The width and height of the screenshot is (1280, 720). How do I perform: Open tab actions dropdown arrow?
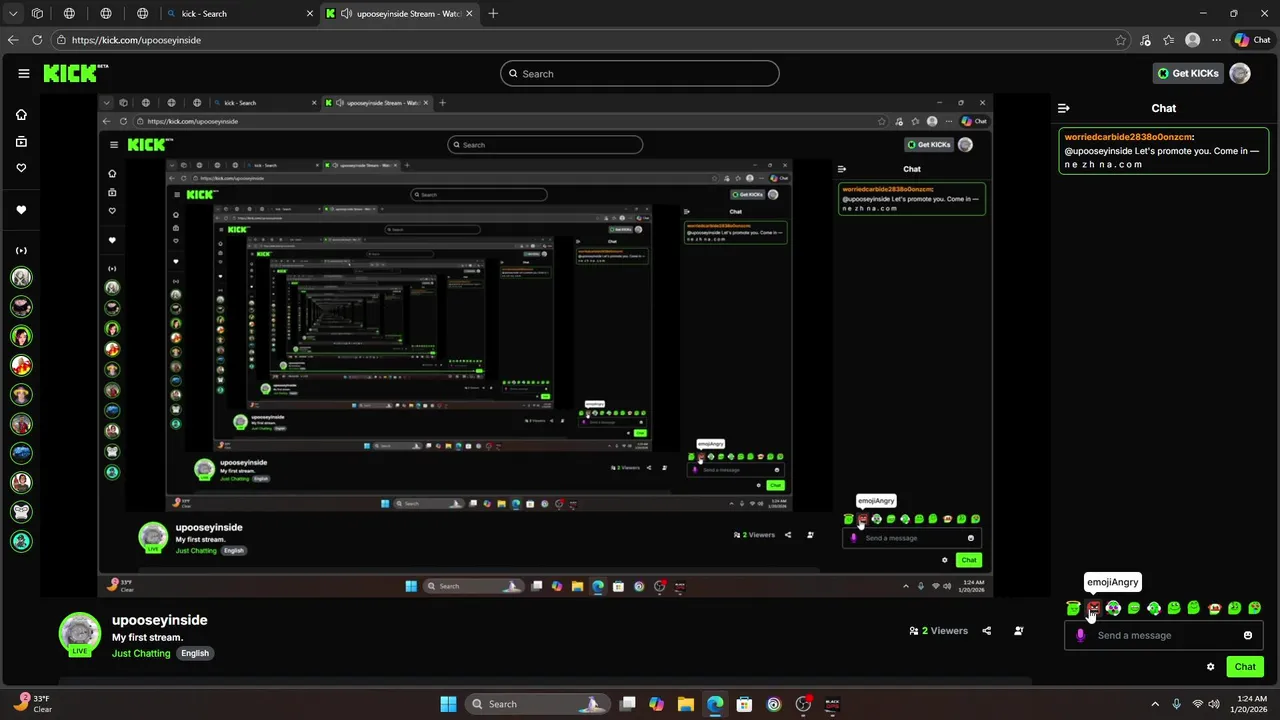coord(13,14)
